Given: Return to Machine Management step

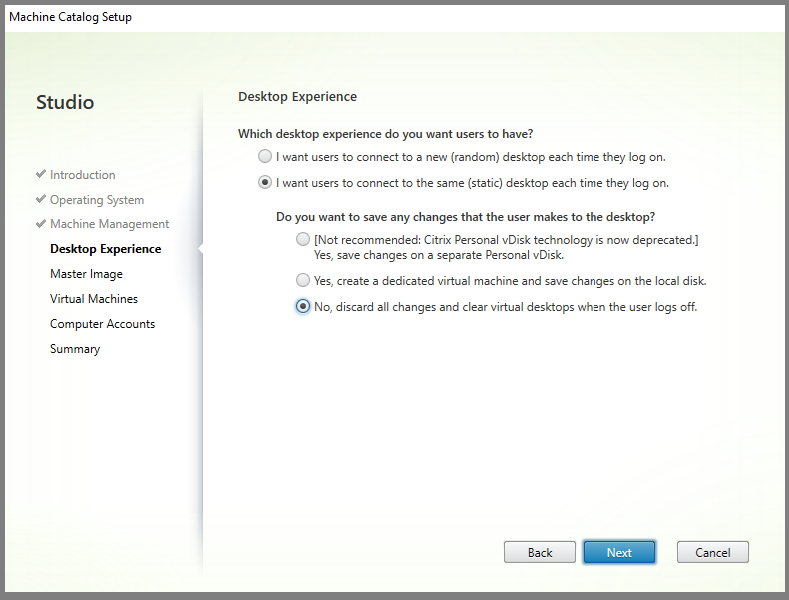Looking at the screenshot, I should click(109, 224).
